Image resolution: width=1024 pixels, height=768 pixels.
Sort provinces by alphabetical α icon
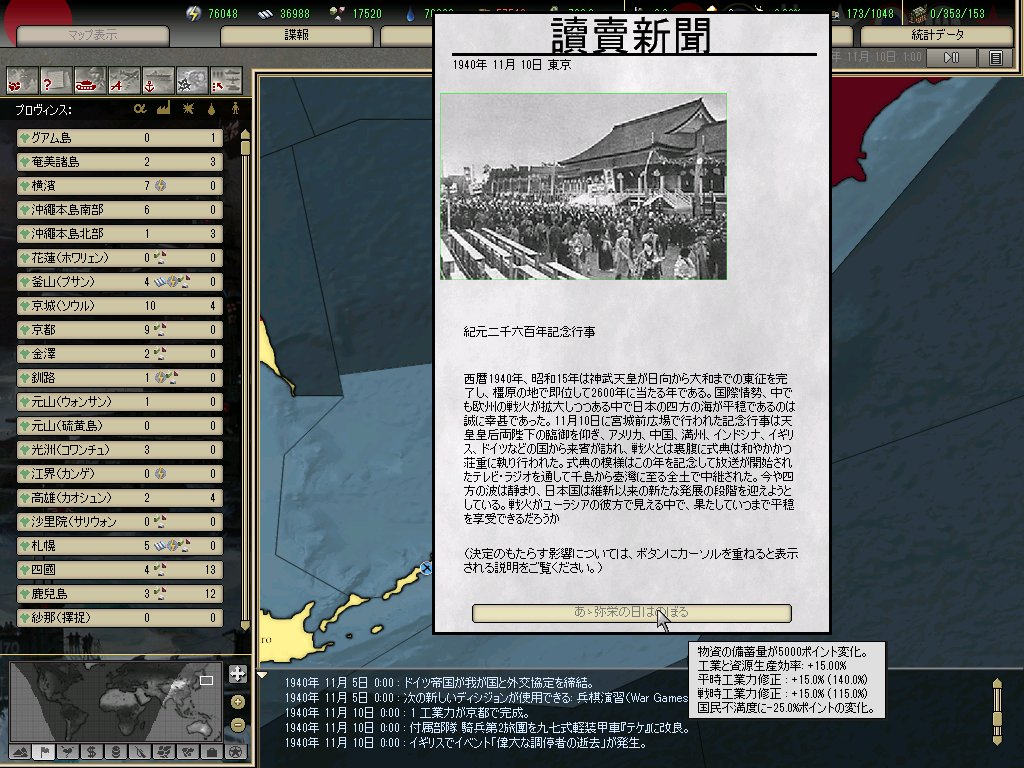140,109
